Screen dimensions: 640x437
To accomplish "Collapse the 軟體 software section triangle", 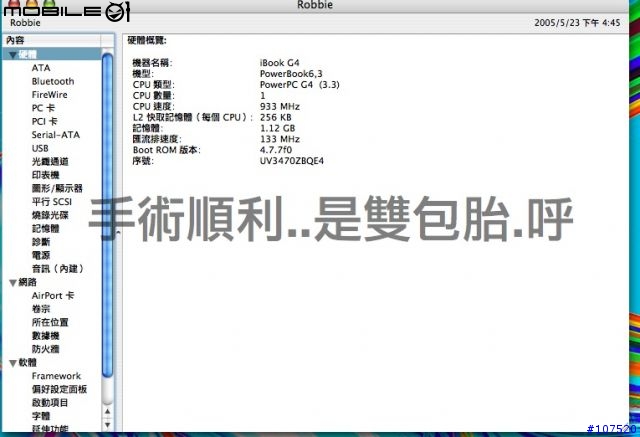I will (13, 363).
